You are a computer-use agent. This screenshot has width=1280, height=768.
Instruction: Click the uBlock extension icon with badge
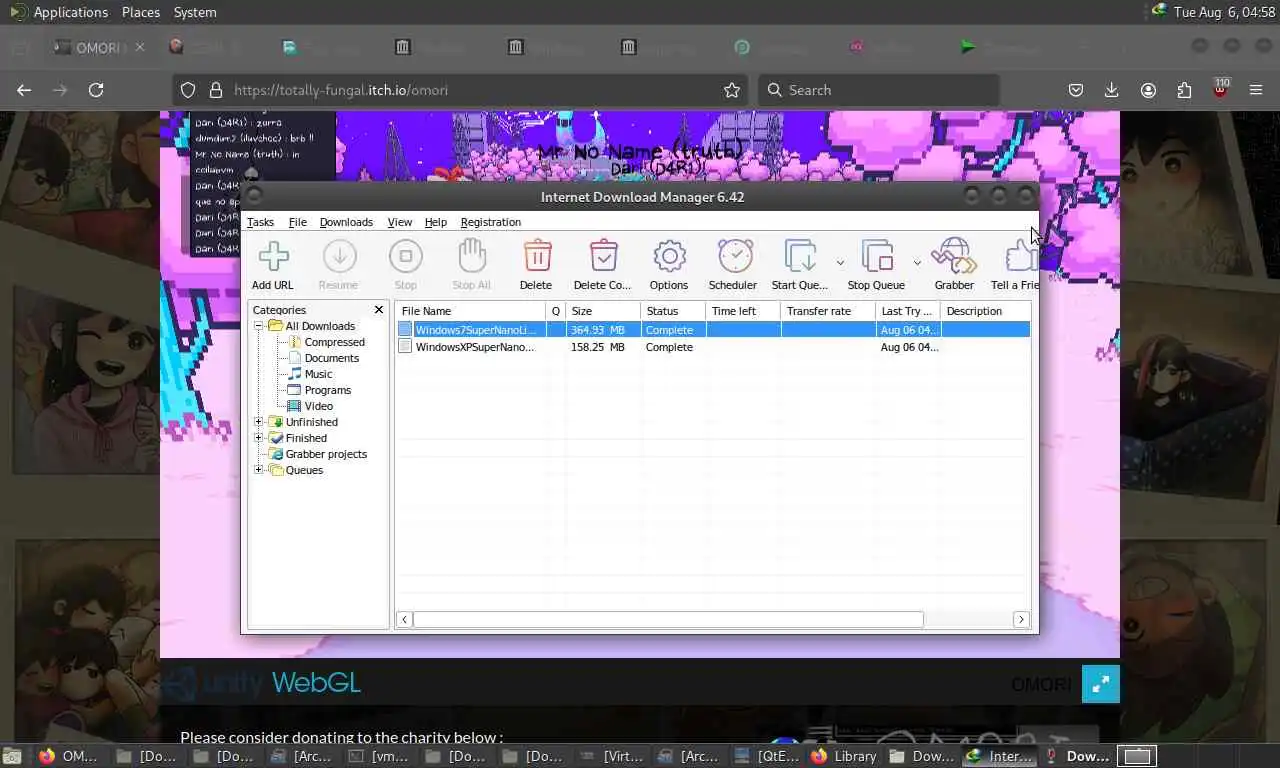pos(1220,88)
